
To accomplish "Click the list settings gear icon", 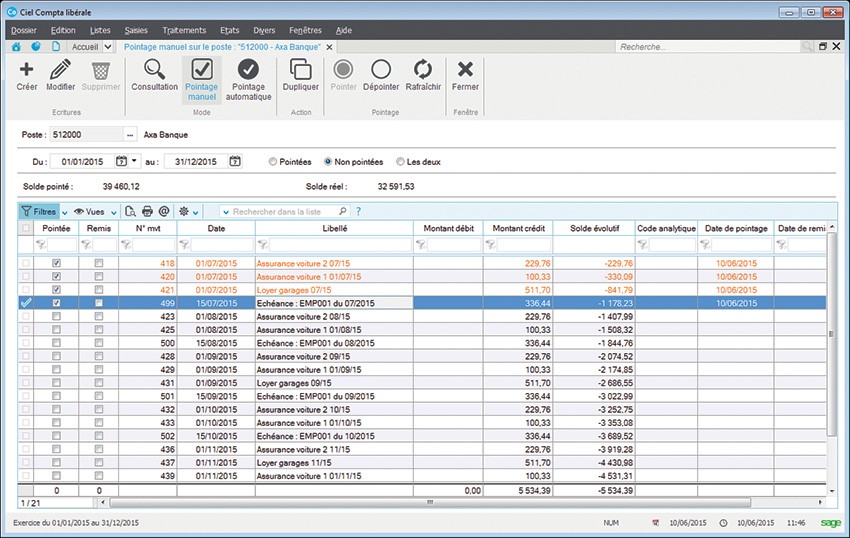I will (184, 212).
